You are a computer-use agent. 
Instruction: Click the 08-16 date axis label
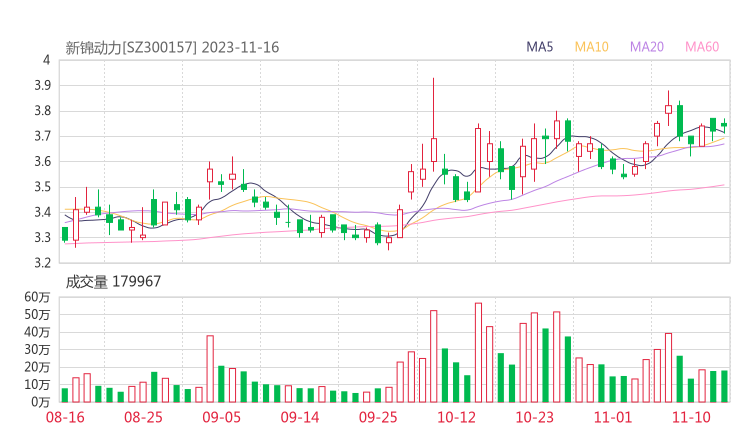[x=65, y=417]
